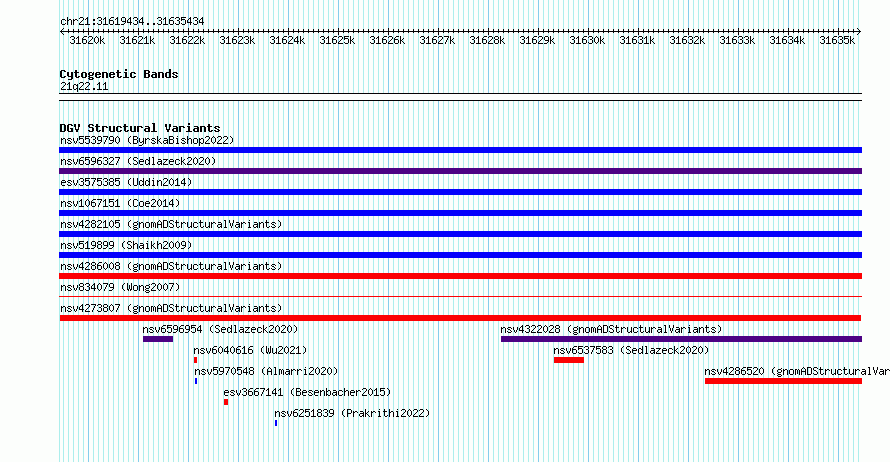Screen dimensions: 890x462
Task: Click nsv4322028 (gnomADStructuralVariants) label
Action: (611, 329)
